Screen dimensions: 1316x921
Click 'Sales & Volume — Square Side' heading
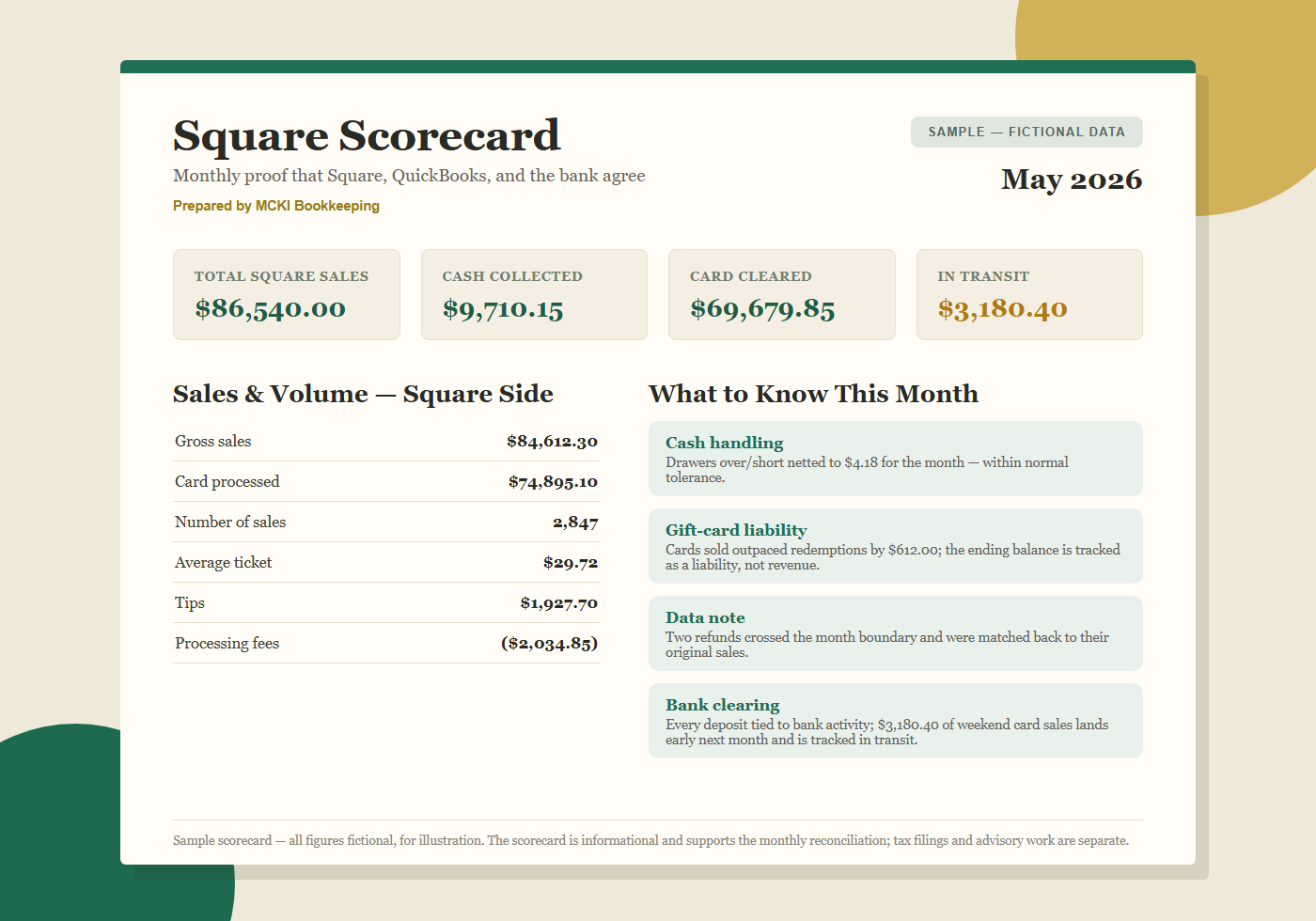363,394
